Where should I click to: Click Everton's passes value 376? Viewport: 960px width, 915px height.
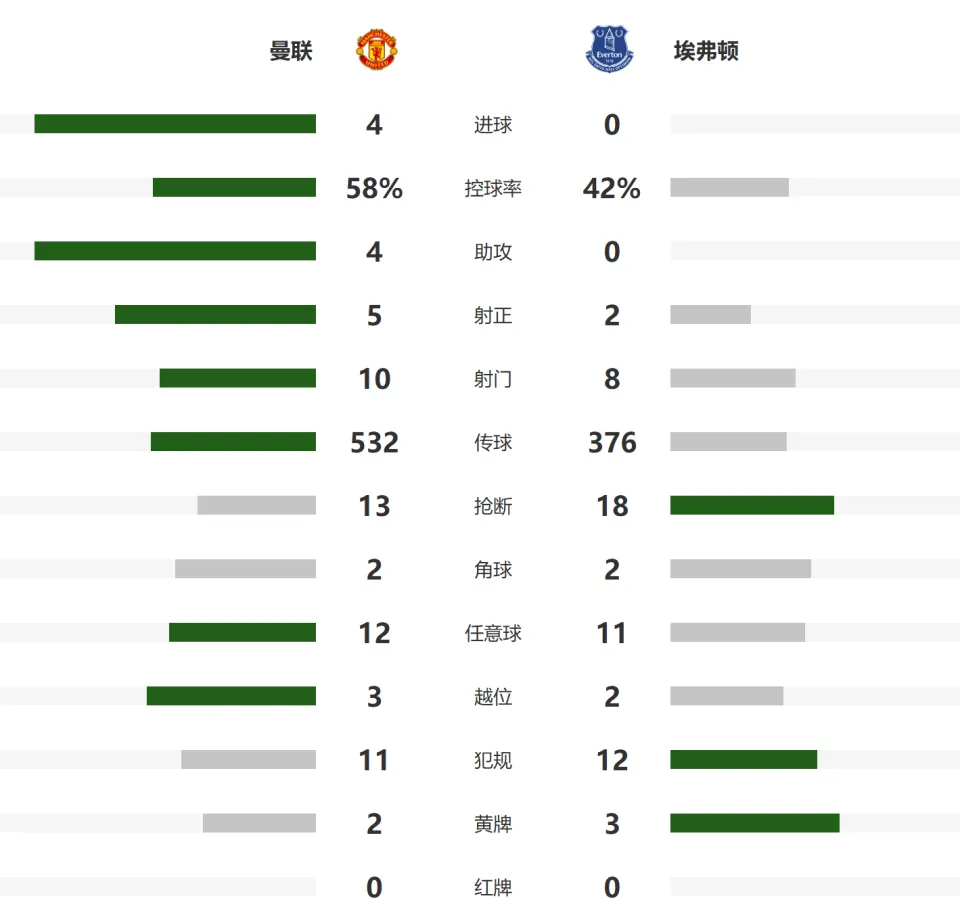point(612,442)
